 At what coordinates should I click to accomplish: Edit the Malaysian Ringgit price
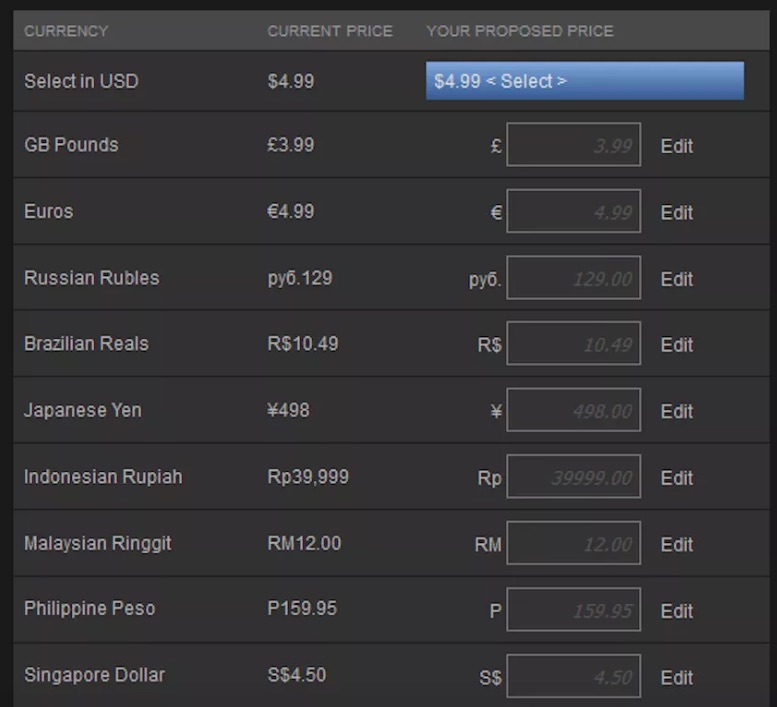tap(676, 544)
